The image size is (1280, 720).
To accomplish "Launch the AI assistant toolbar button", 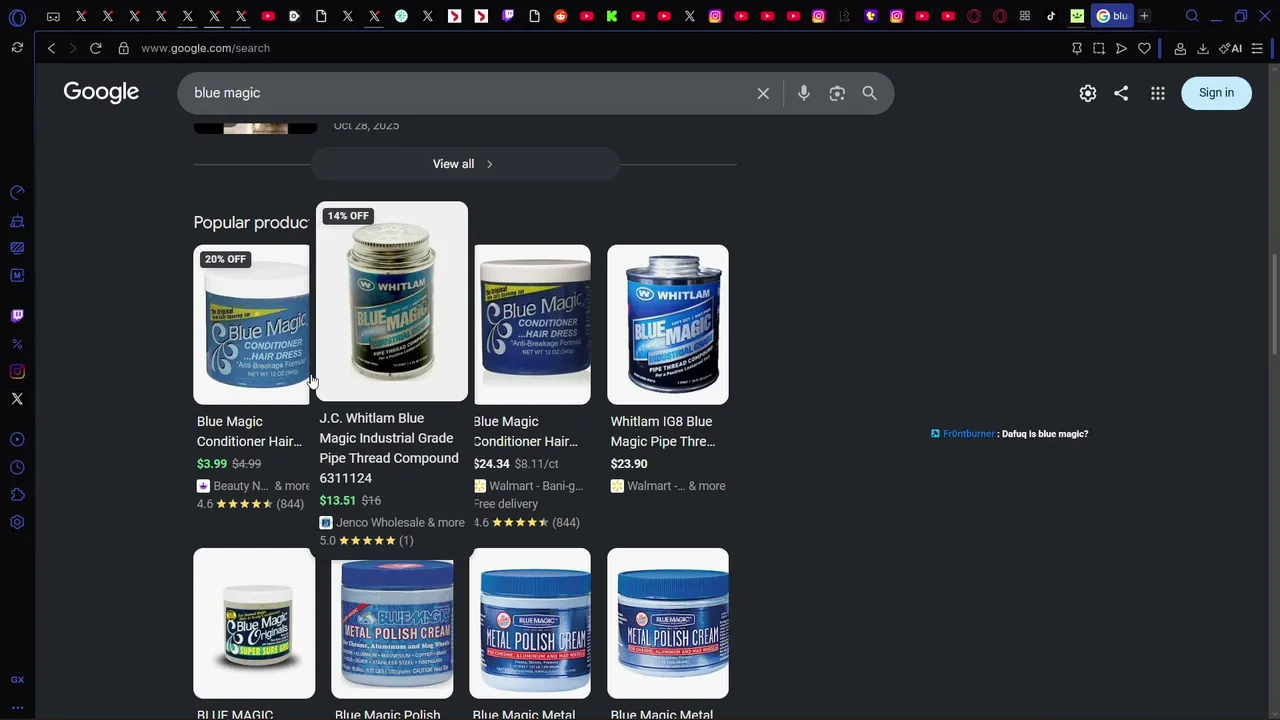I will pyautogui.click(x=1231, y=48).
